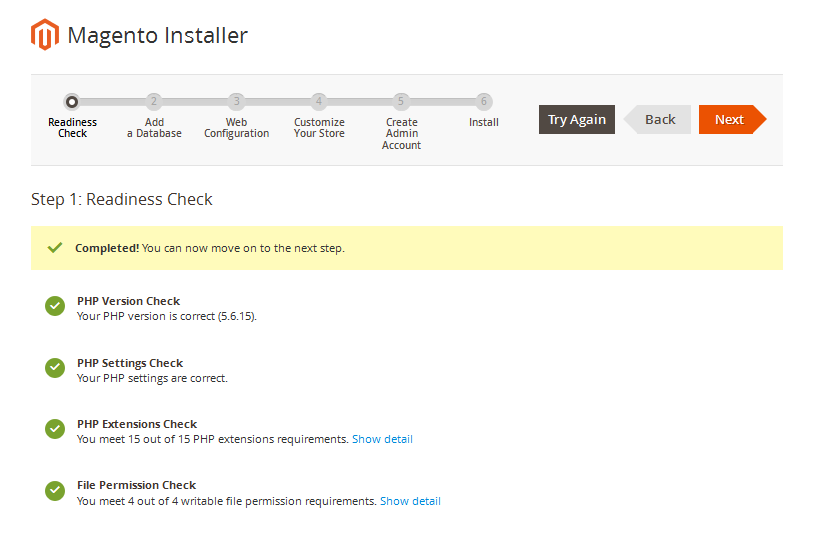The height and width of the screenshot is (551, 819).
Task: Click the File Permission Check green checkmark
Action: tap(55, 491)
